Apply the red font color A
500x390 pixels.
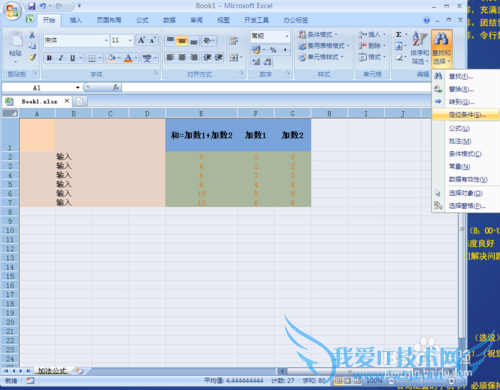coord(128,58)
